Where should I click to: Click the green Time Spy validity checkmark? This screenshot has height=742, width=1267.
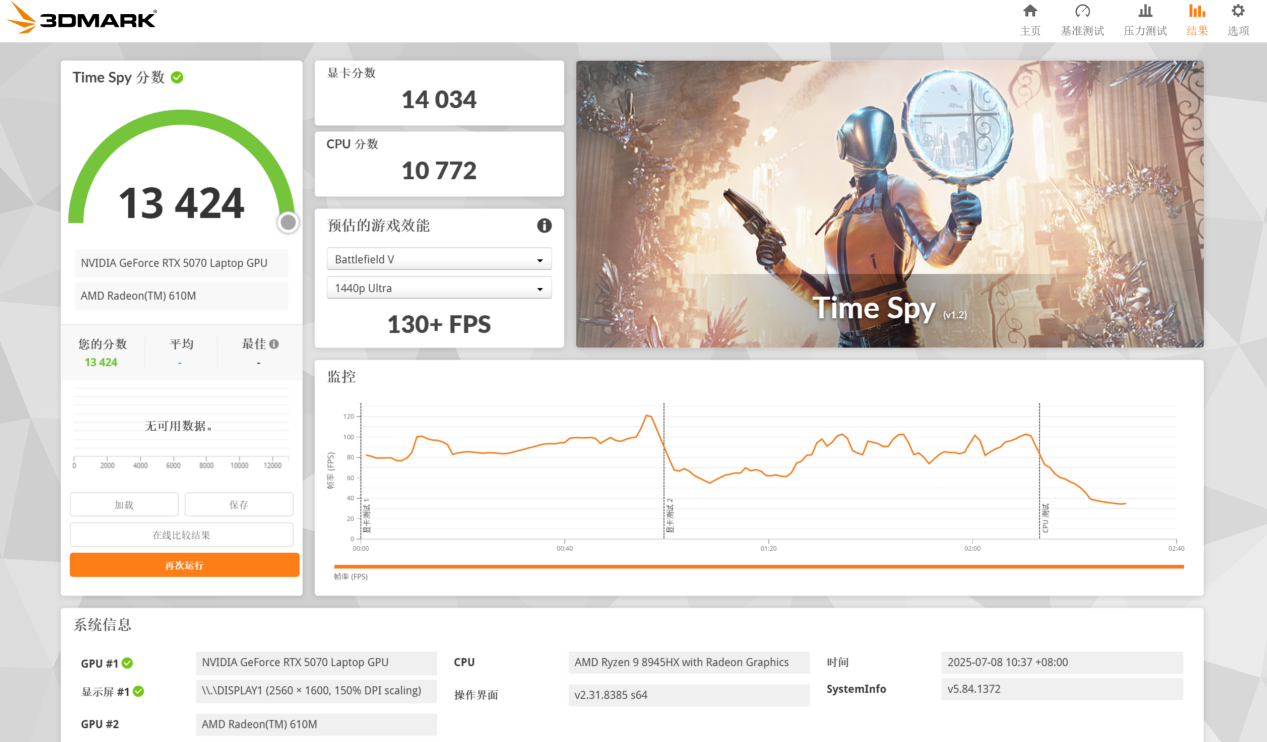(x=177, y=77)
